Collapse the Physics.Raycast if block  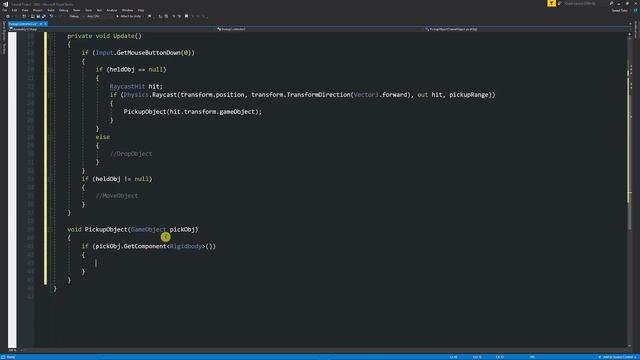(x=51, y=95)
